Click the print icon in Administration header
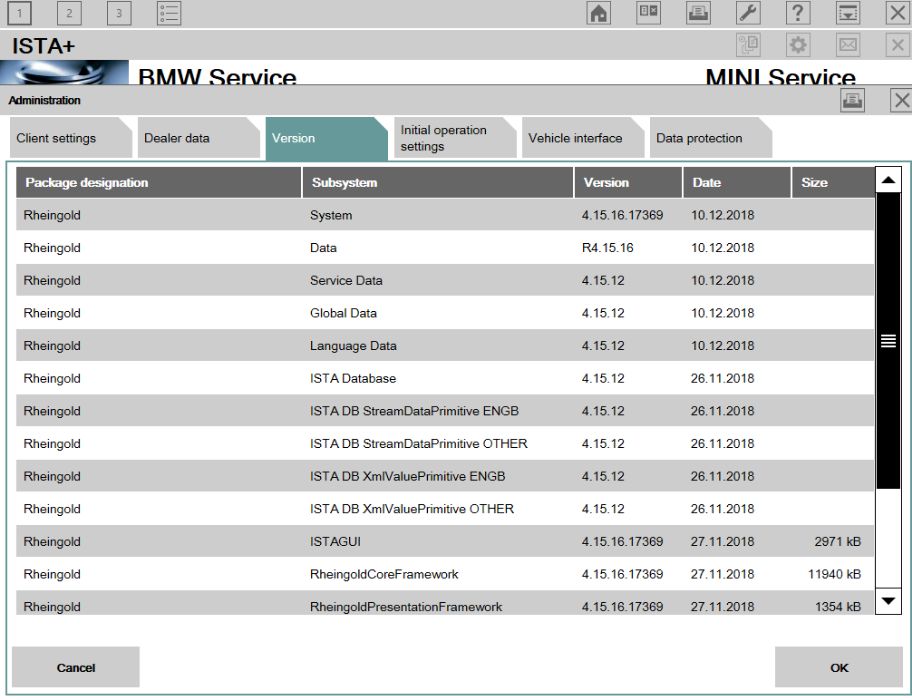Viewport: 912px width, 700px height. [x=852, y=100]
